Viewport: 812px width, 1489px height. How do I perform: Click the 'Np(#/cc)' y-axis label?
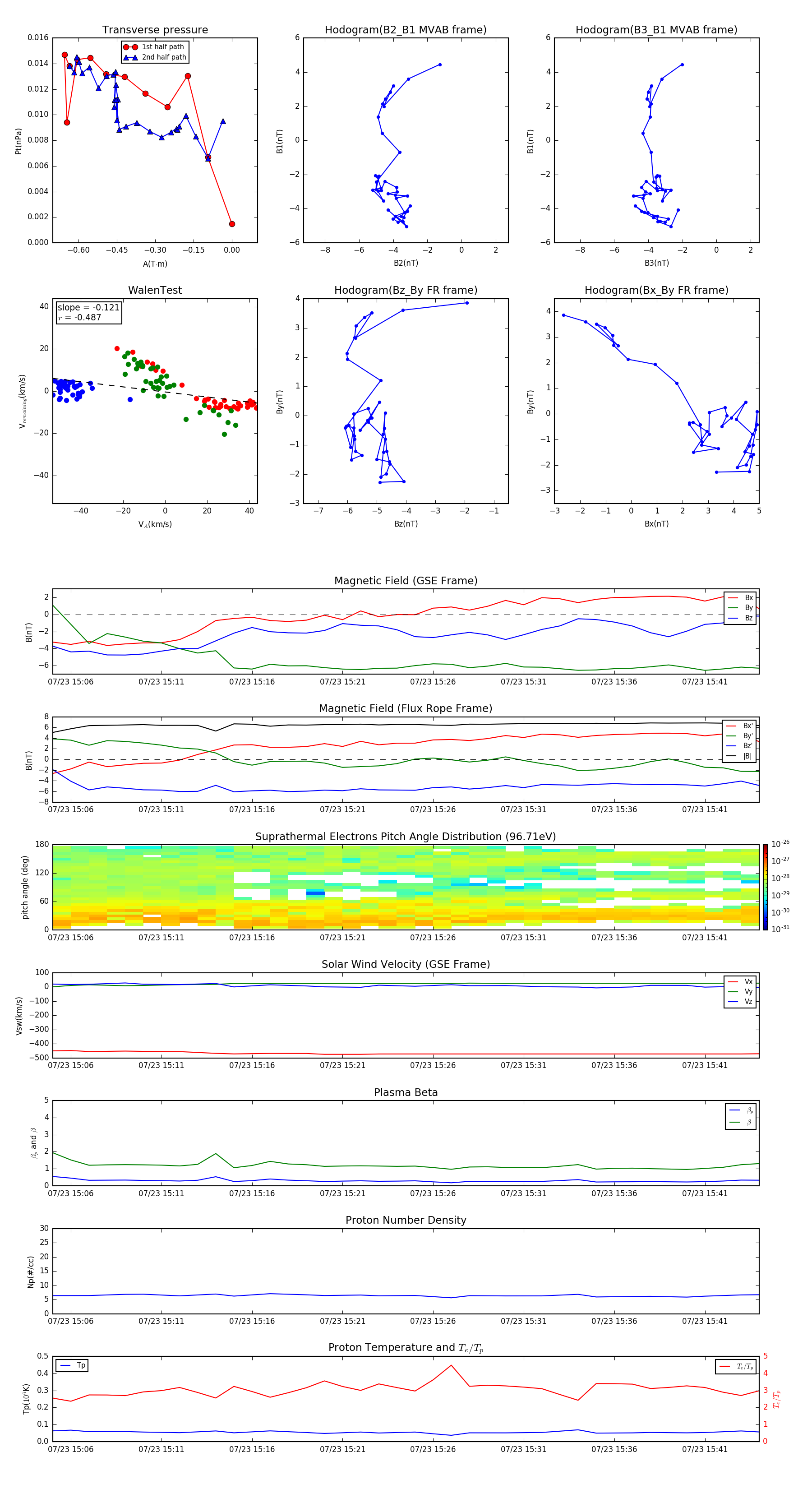[x=31, y=1271]
